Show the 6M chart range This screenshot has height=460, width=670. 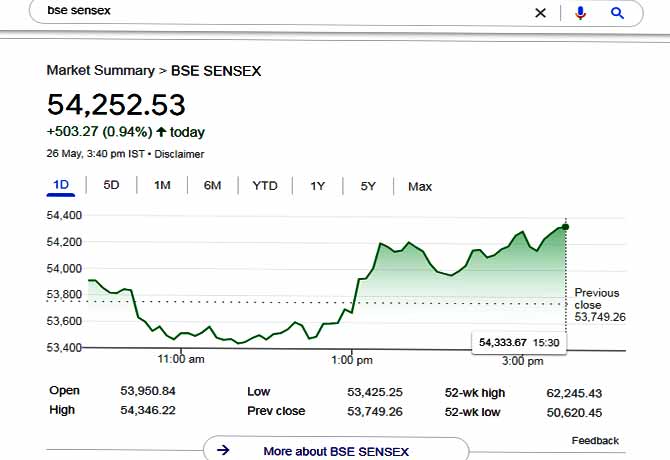coord(212,185)
